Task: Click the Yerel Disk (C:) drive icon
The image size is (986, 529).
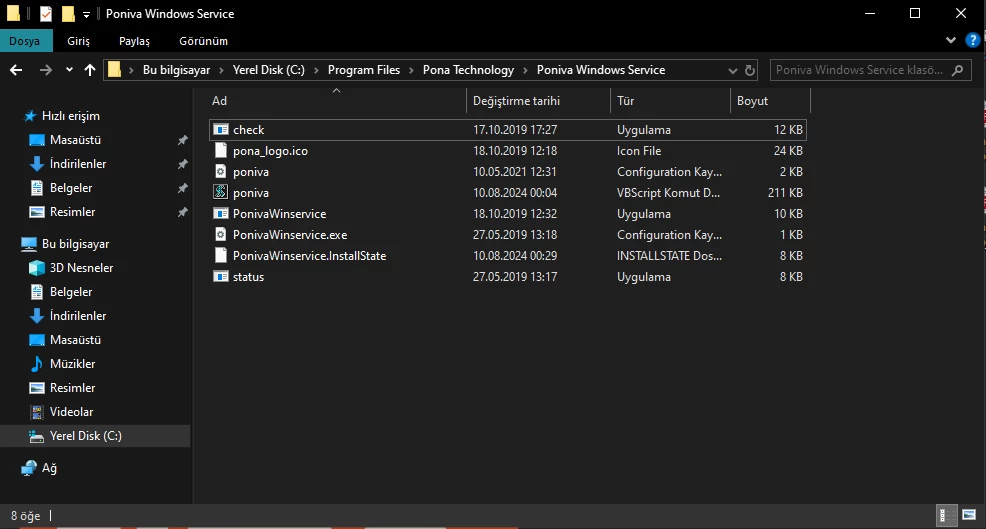Action: [x=37, y=436]
